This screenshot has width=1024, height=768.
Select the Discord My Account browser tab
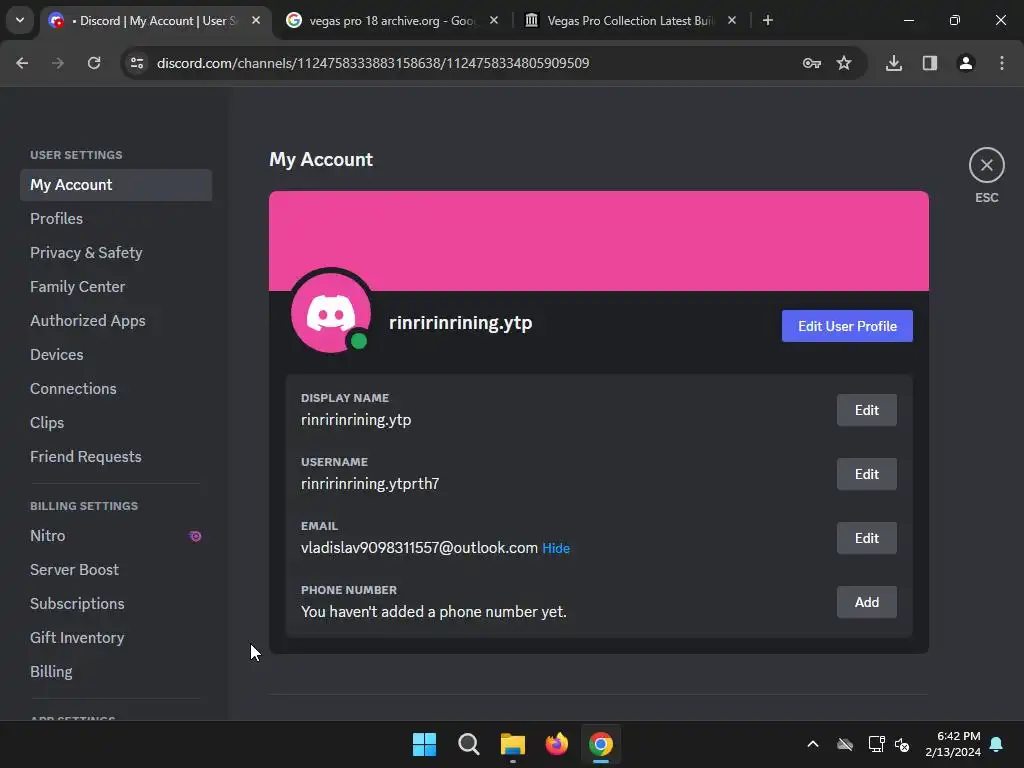pos(157,20)
